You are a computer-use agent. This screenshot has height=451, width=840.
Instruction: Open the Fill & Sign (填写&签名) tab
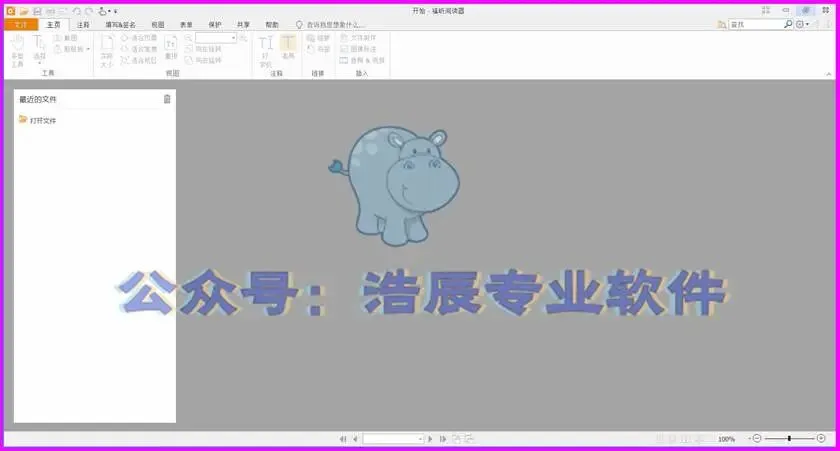click(121, 25)
